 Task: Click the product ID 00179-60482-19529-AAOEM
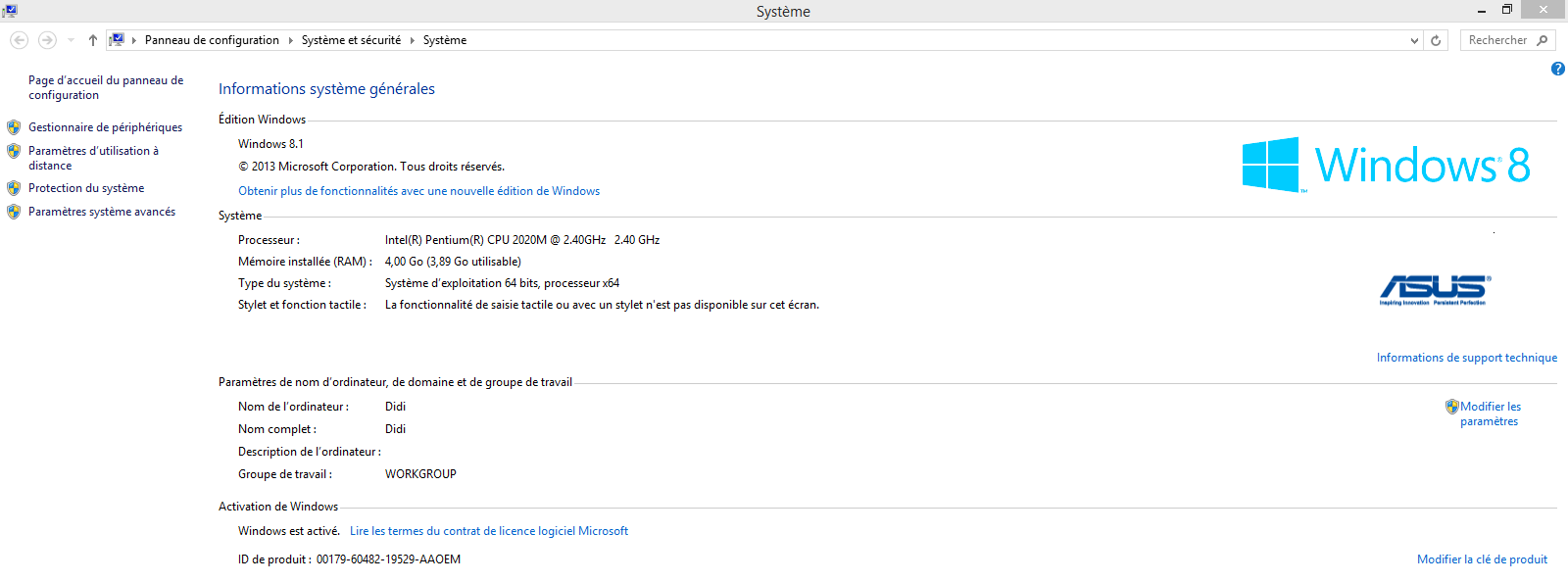pos(388,559)
